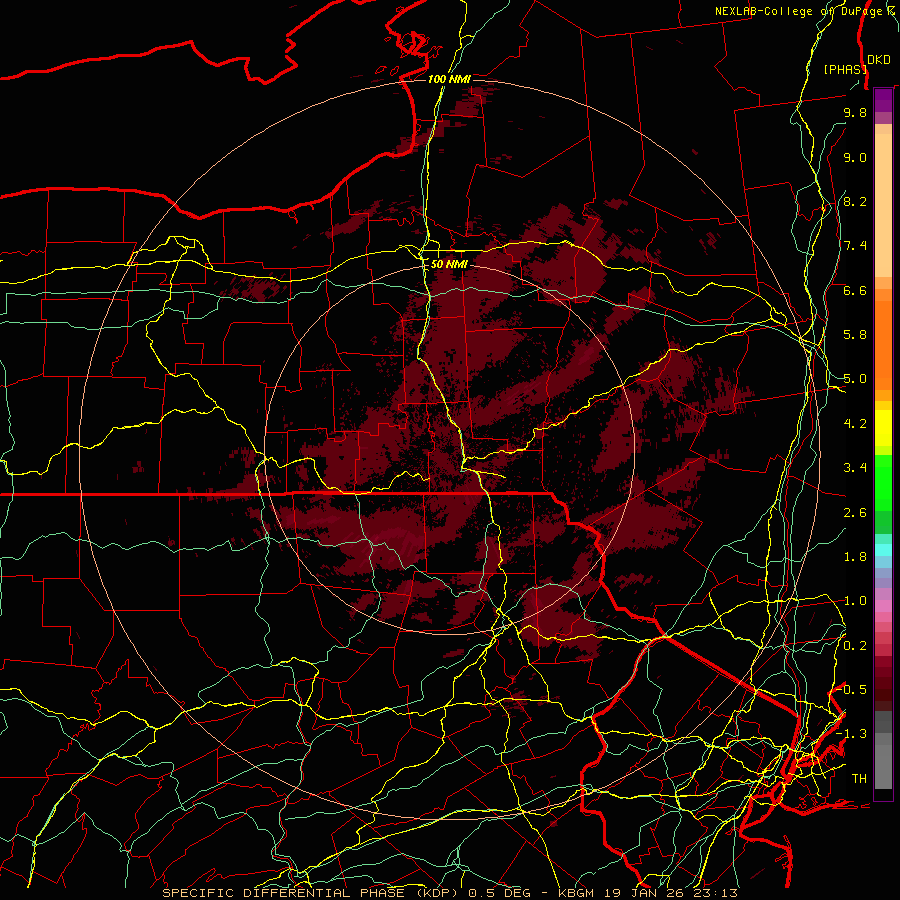Screen dimensions: 900x900
Task: Click the "7.4" scale value
Action: [855, 246]
